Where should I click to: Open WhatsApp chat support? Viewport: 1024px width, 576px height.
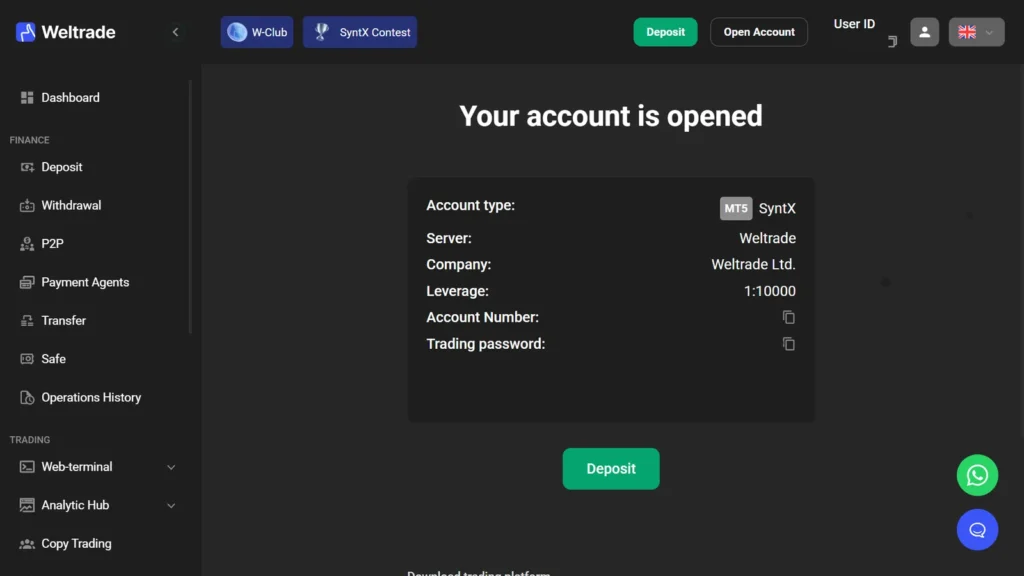coord(977,475)
